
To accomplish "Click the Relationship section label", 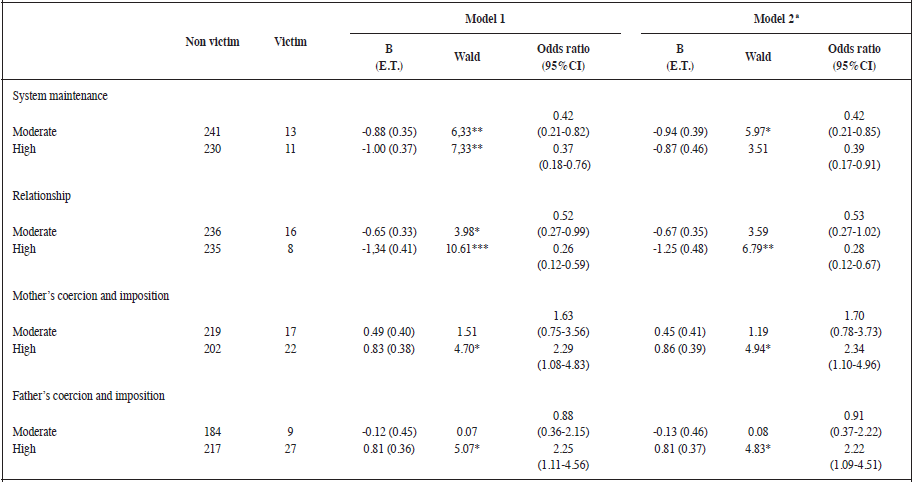I will click(43, 196).
